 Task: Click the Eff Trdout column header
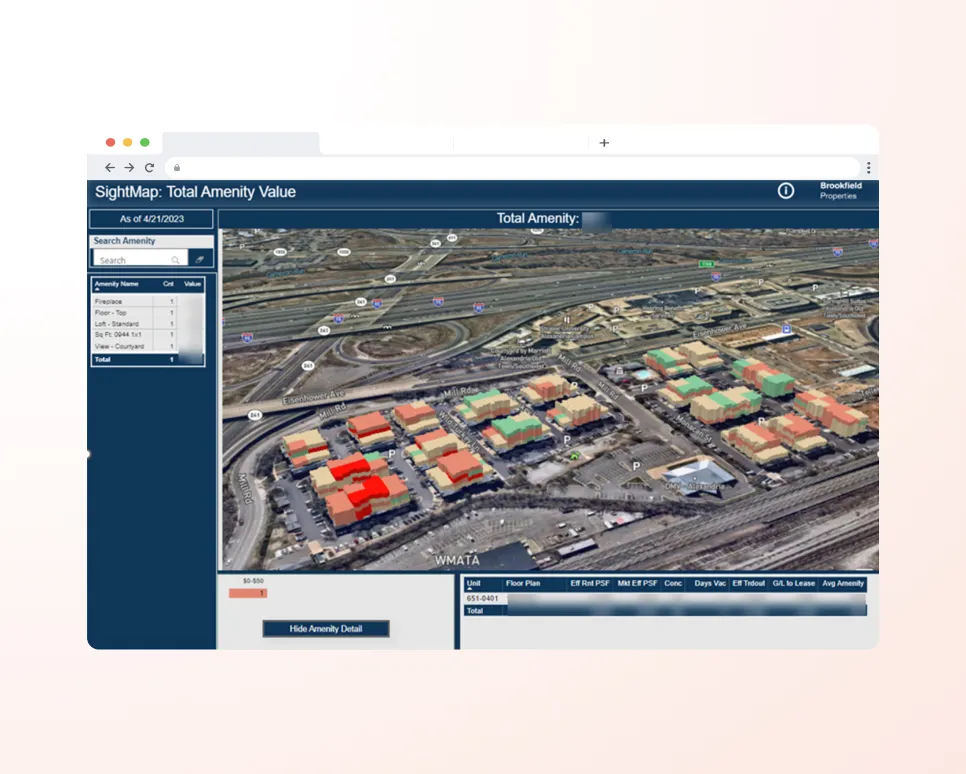(749, 584)
